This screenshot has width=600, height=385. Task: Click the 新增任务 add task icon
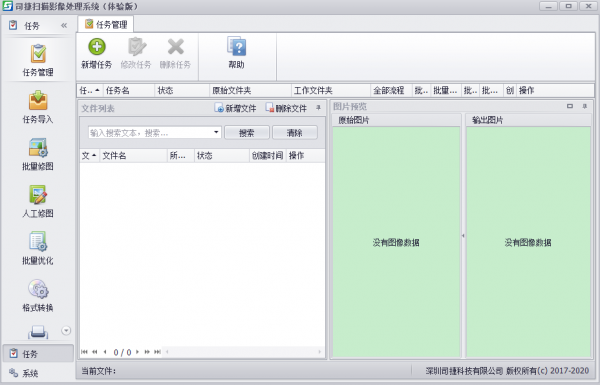click(97, 47)
